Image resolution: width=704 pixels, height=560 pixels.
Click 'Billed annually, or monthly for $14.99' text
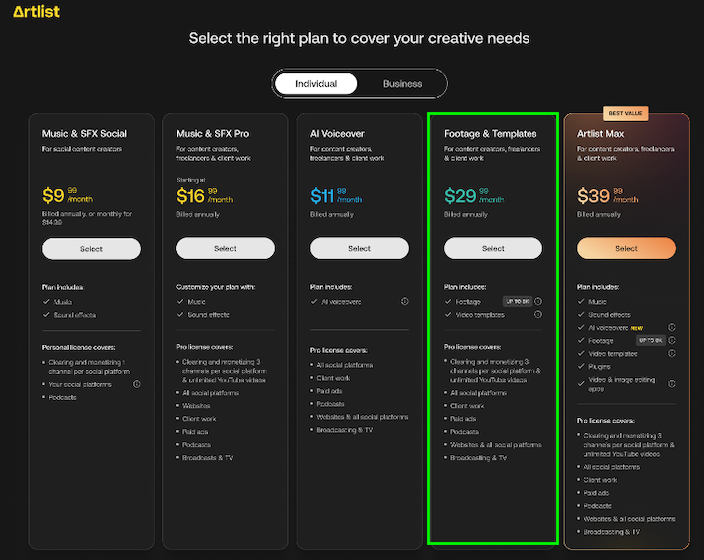(x=87, y=218)
